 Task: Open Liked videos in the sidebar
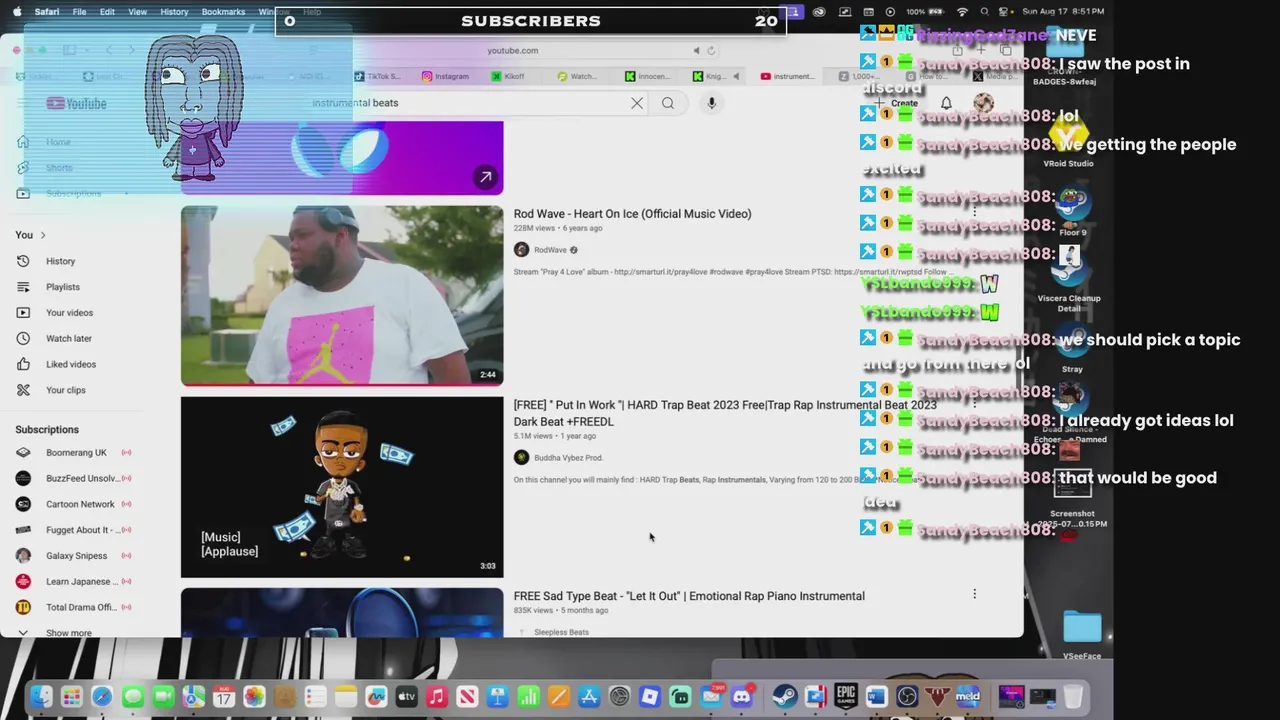click(70, 365)
